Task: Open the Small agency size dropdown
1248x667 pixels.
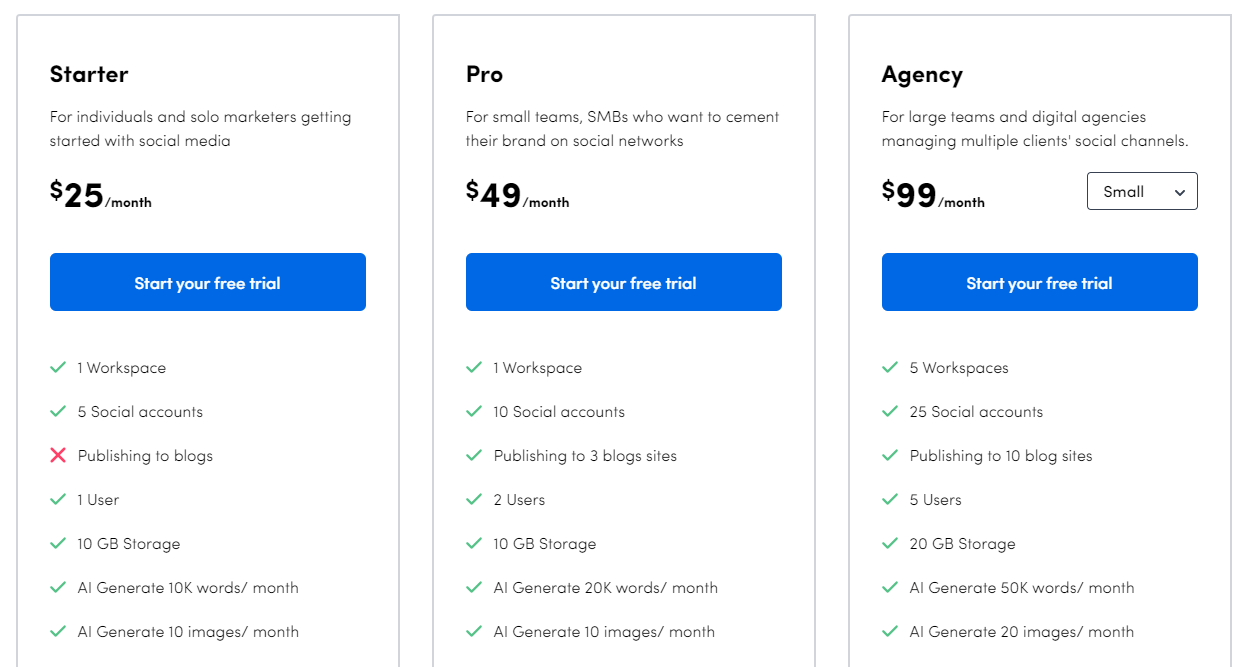Action: (x=1142, y=192)
